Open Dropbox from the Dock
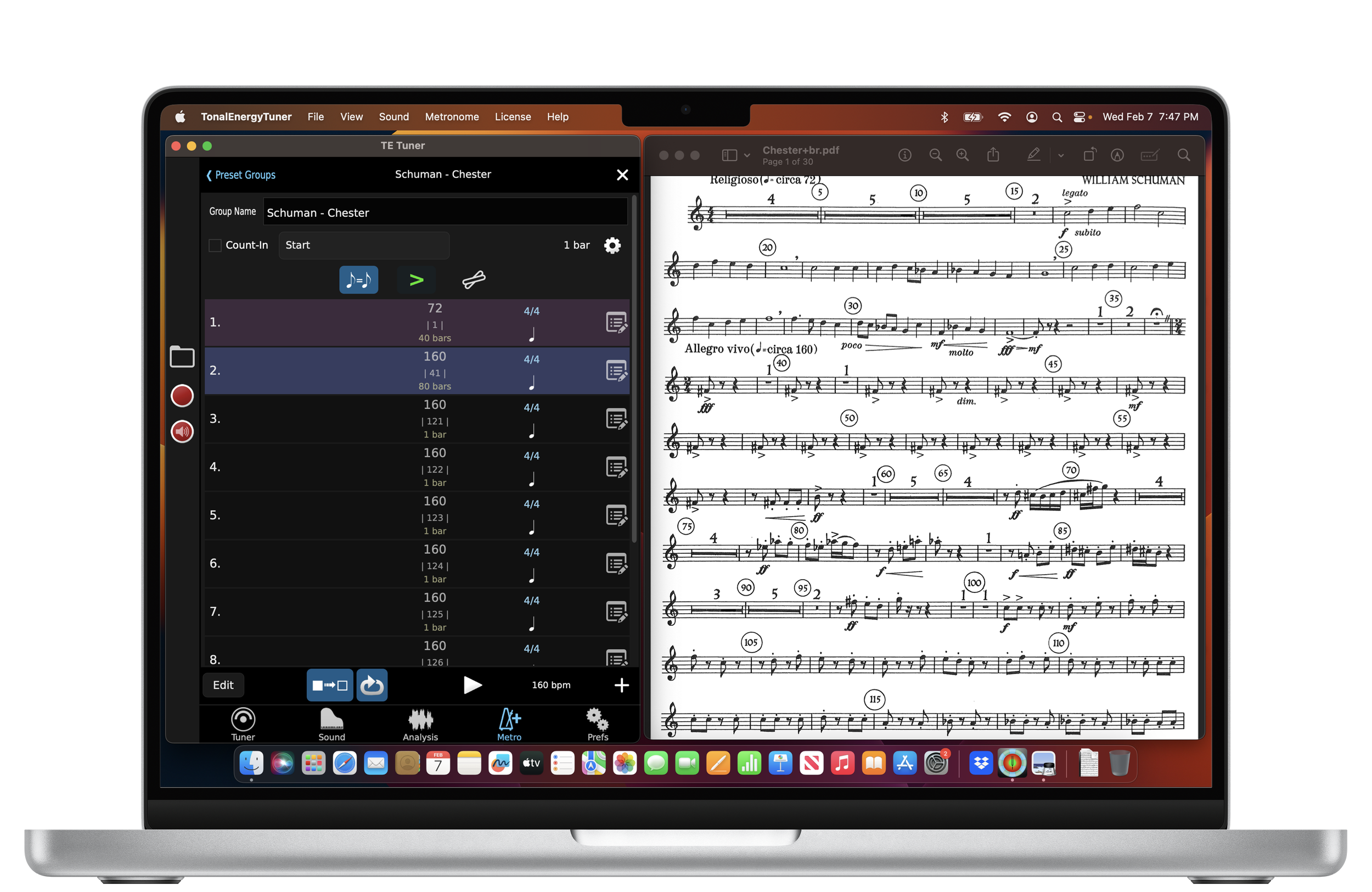The height and width of the screenshot is (892, 1372). pyautogui.click(x=981, y=764)
